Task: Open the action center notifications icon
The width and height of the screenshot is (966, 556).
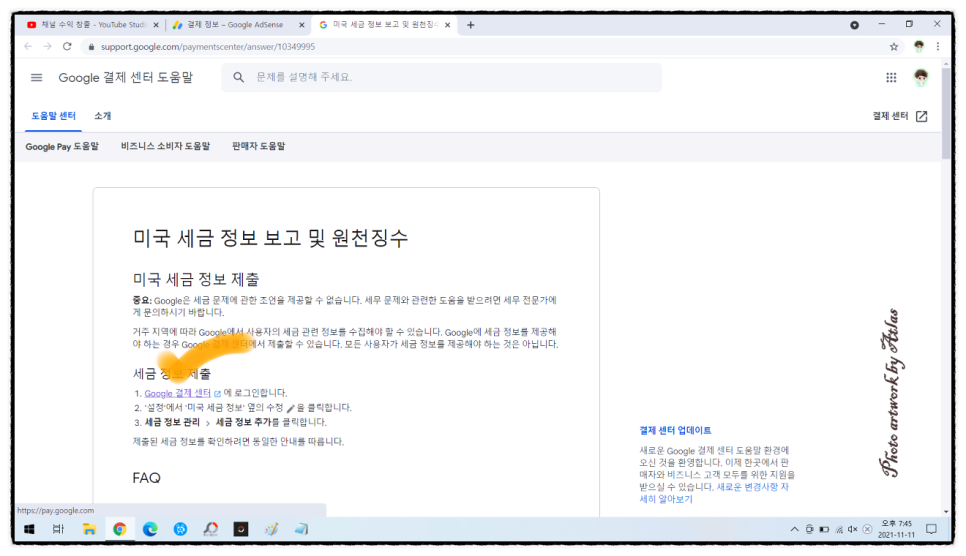Action: tap(932, 529)
